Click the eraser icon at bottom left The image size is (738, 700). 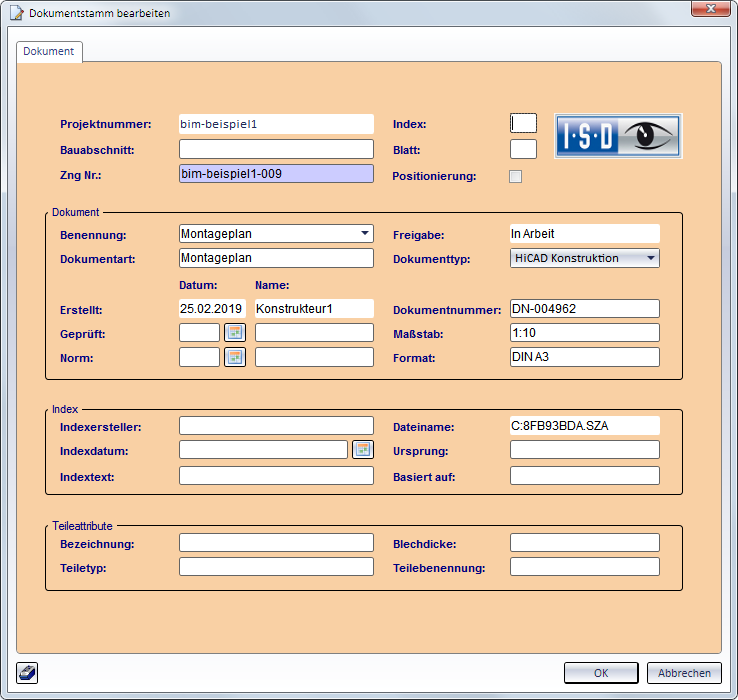(x=27, y=673)
